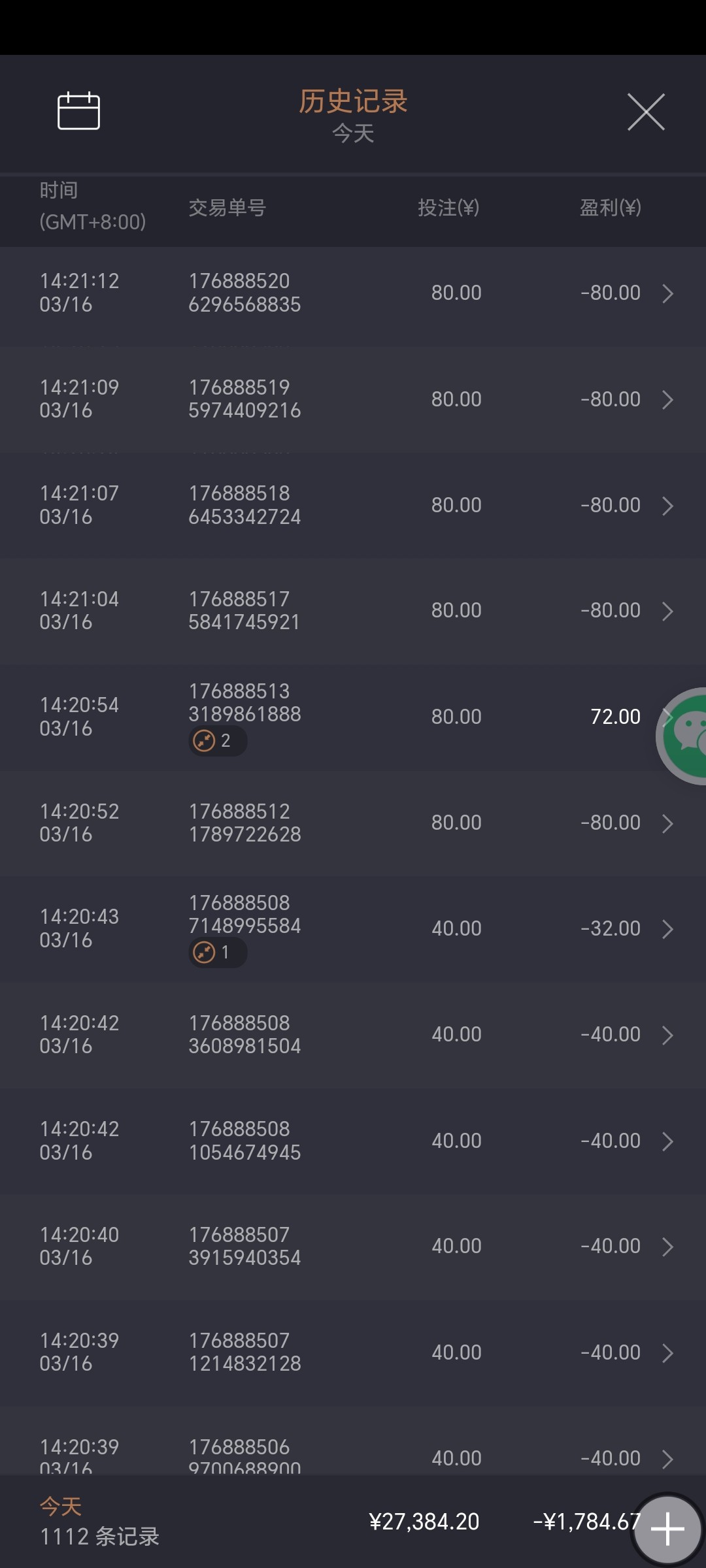Tap the 历史记录 title heading
Viewport: 706px width, 1568px height.
click(353, 102)
